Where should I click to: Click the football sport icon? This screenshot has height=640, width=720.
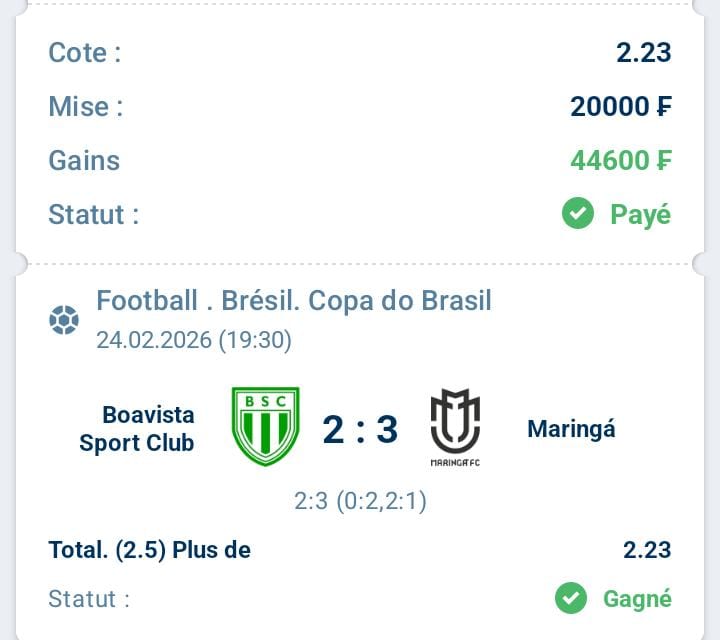click(x=64, y=320)
